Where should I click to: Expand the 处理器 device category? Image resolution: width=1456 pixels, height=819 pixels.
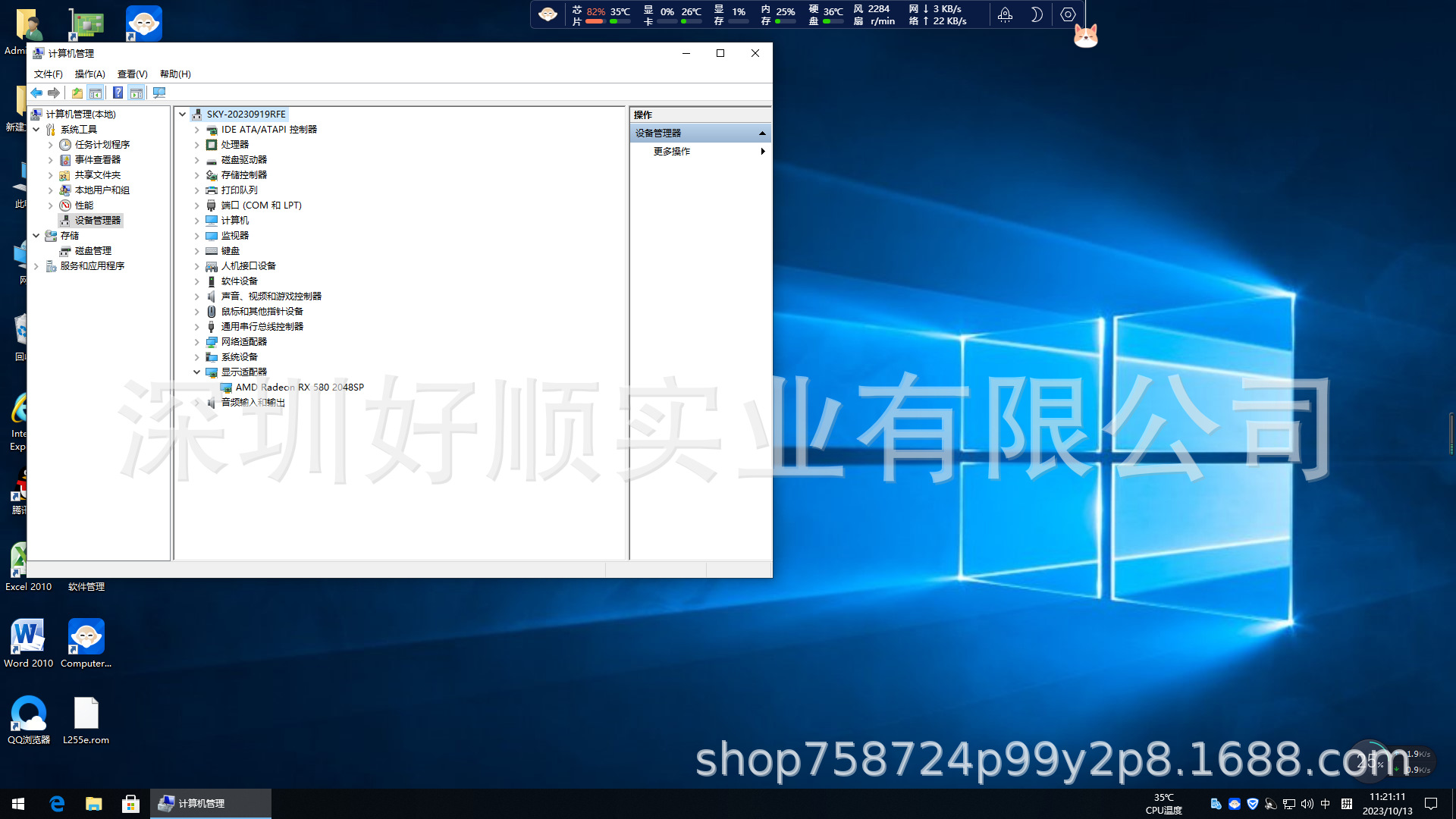197,145
